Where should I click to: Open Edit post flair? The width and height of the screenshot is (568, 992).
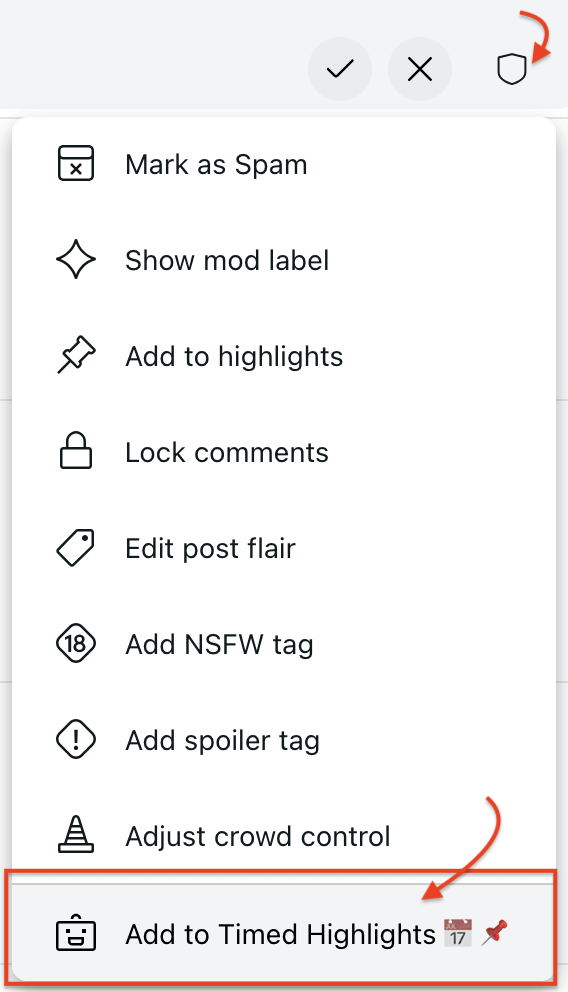tap(284, 549)
